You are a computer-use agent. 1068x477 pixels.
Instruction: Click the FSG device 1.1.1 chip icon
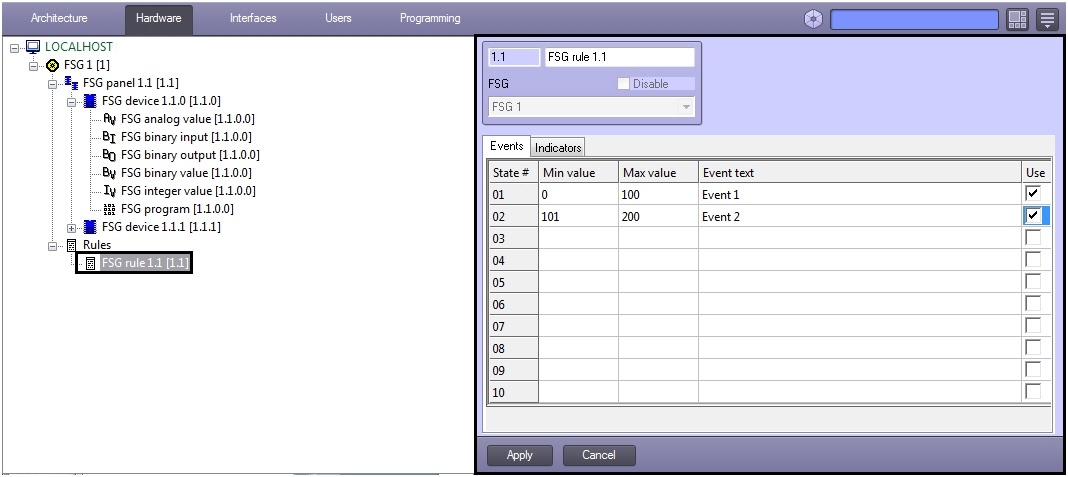pos(90,227)
